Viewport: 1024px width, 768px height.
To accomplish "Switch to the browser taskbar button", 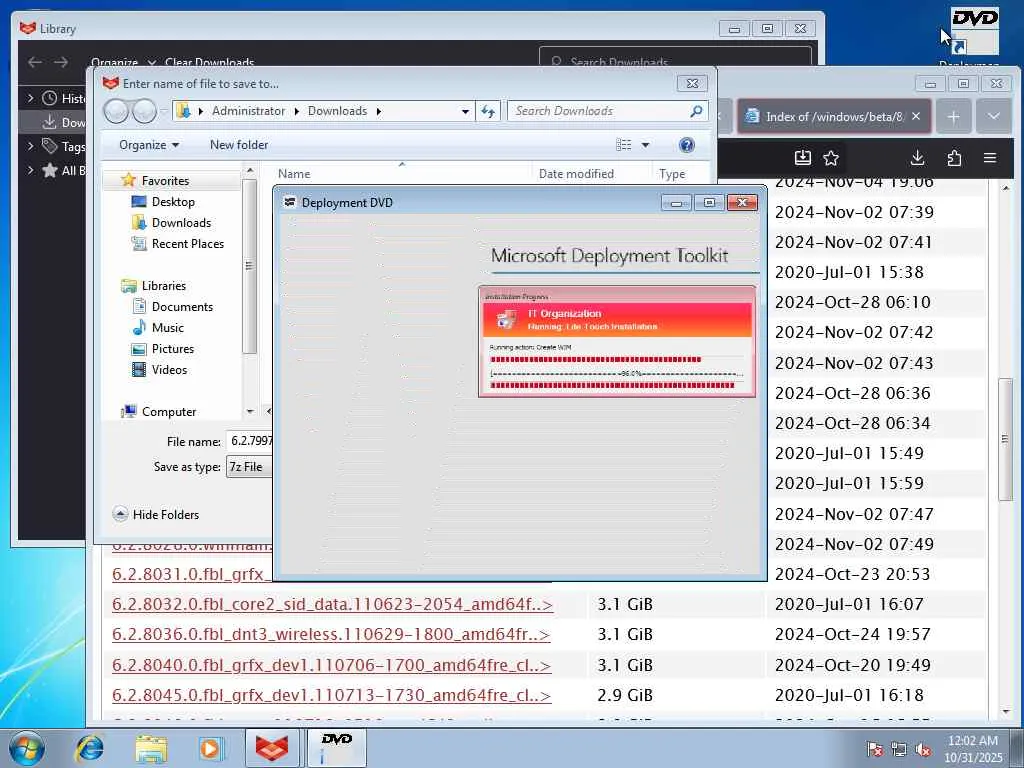I will 272,748.
